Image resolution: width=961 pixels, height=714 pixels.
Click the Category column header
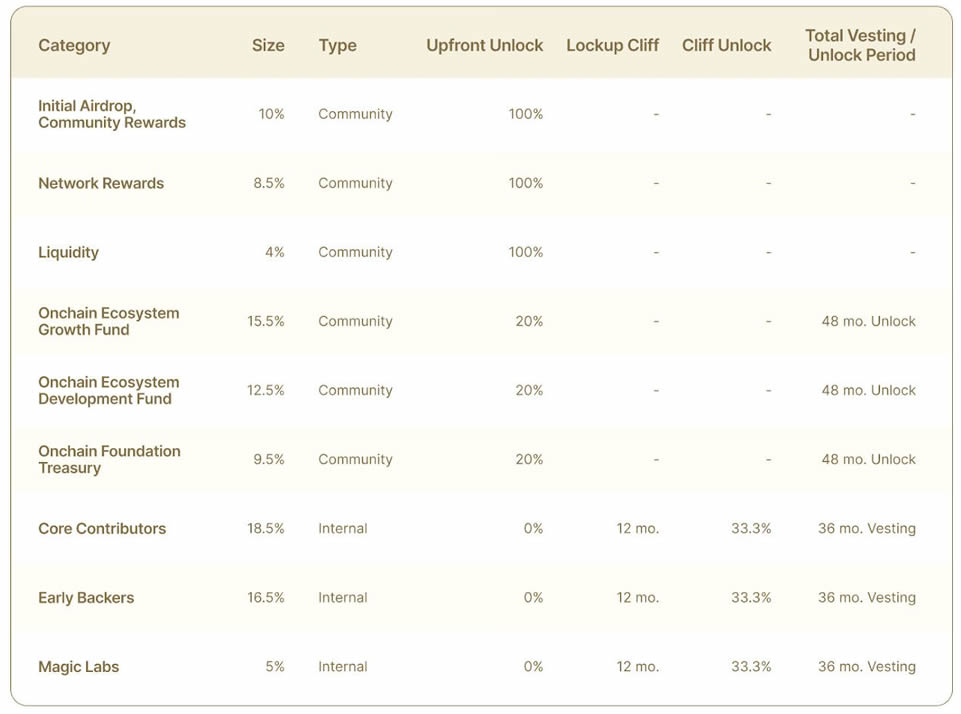(74, 45)
